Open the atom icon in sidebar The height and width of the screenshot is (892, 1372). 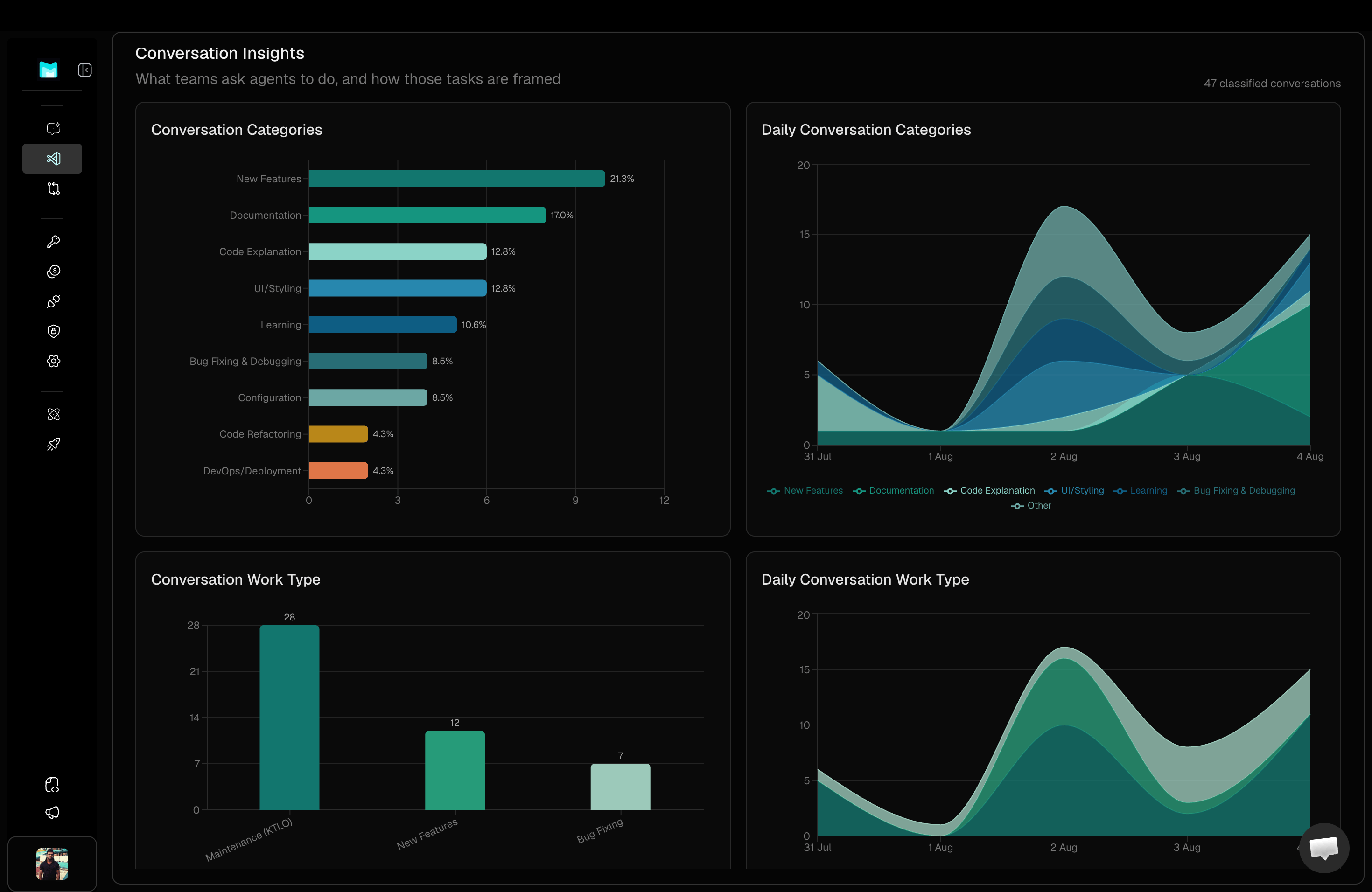click(54, 414)
